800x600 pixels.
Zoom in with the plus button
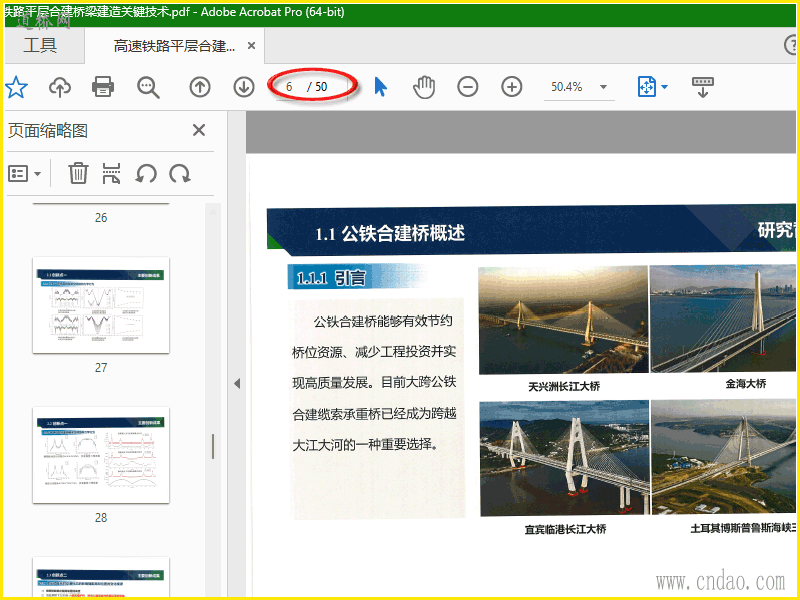tap(511, 87)
